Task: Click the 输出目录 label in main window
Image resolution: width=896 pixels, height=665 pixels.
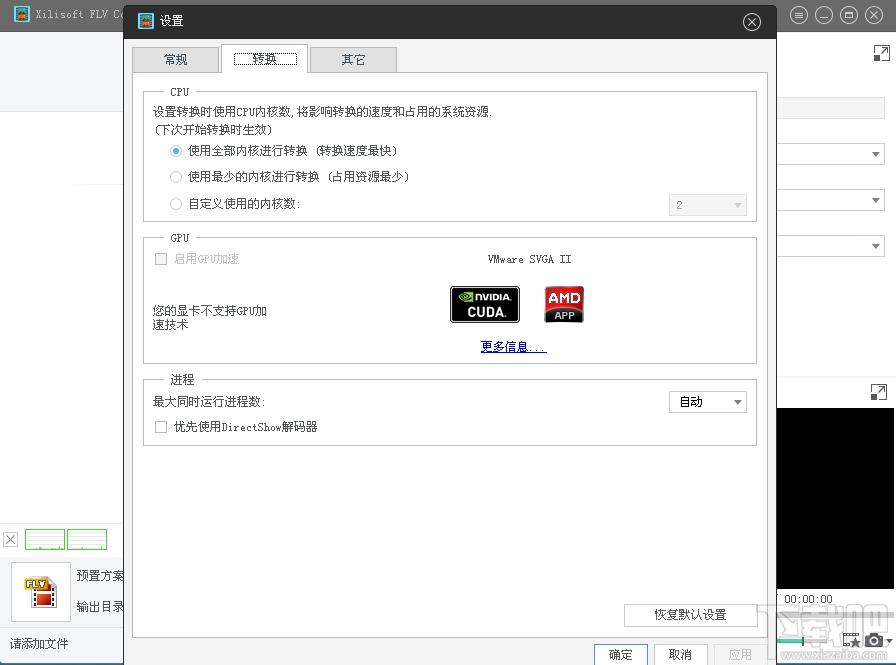Action: pyautogui.click(x=100, y=607)
